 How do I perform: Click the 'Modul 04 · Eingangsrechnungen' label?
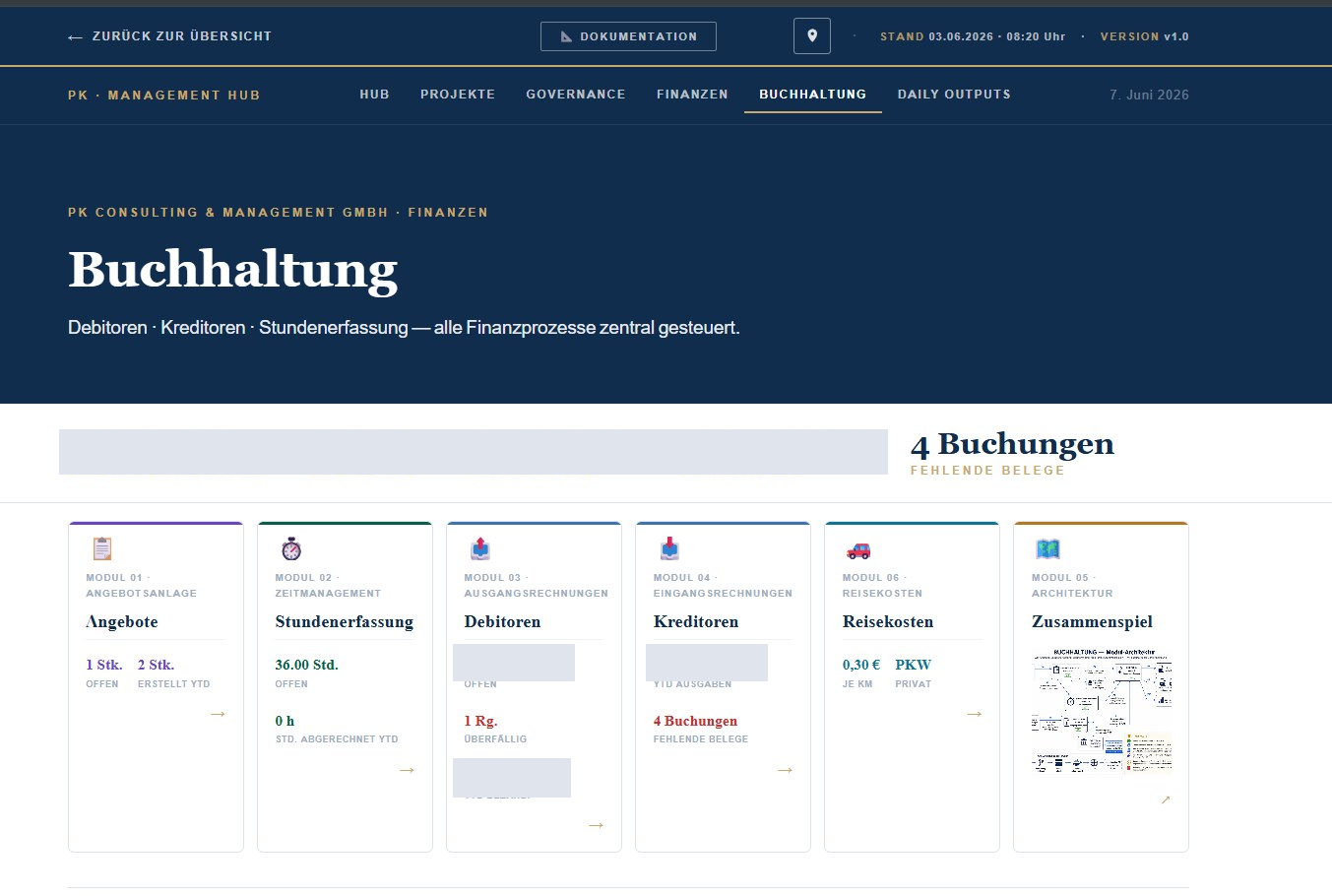(x=723, y=585)
